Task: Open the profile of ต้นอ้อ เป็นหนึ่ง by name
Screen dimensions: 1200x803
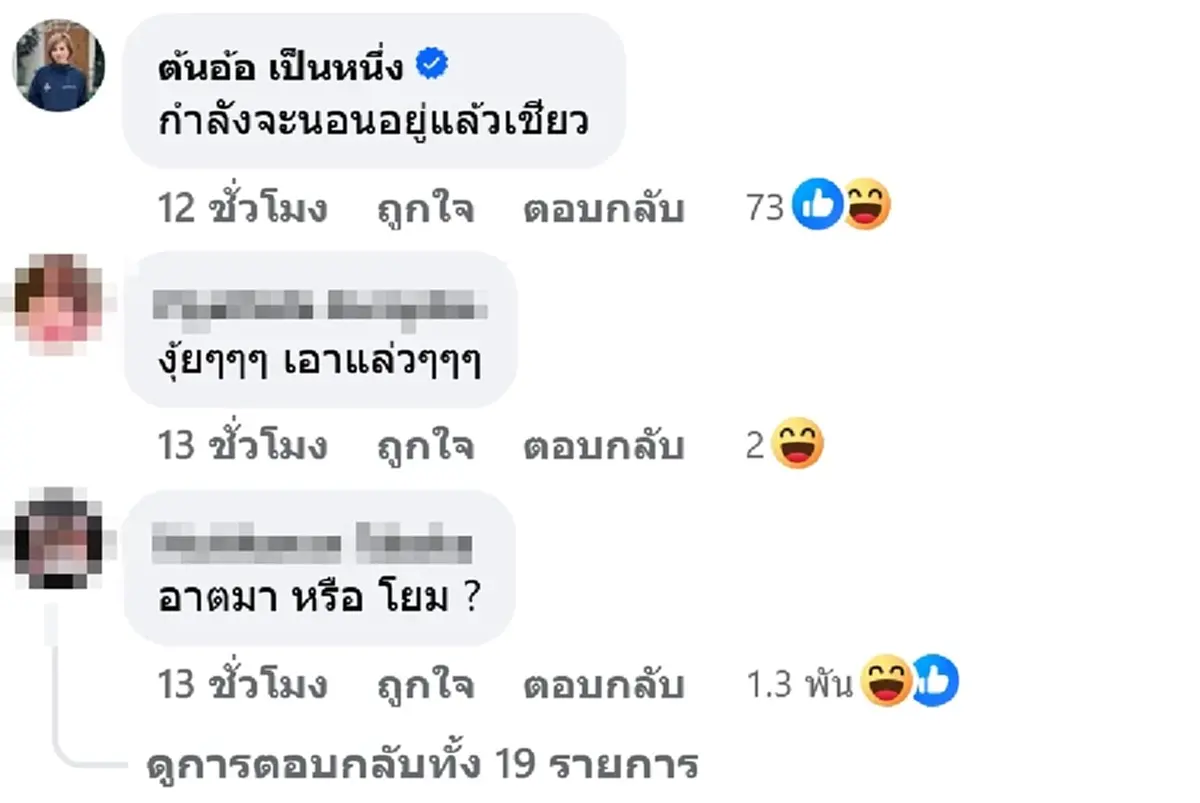Action: point(285,62)
